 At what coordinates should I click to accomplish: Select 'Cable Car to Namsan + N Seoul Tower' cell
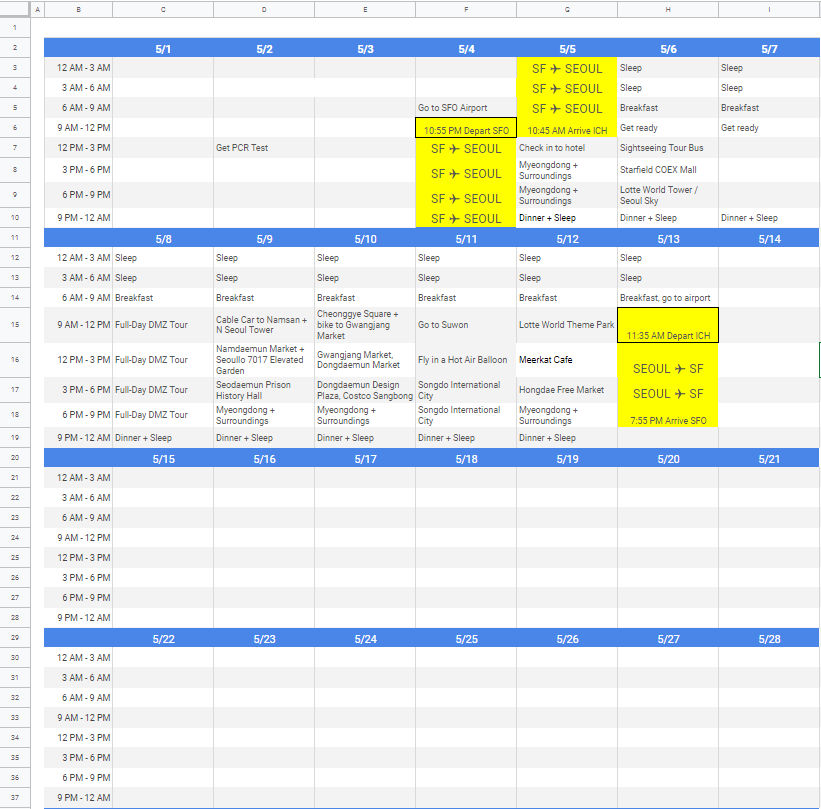click(x=264, y=325)
